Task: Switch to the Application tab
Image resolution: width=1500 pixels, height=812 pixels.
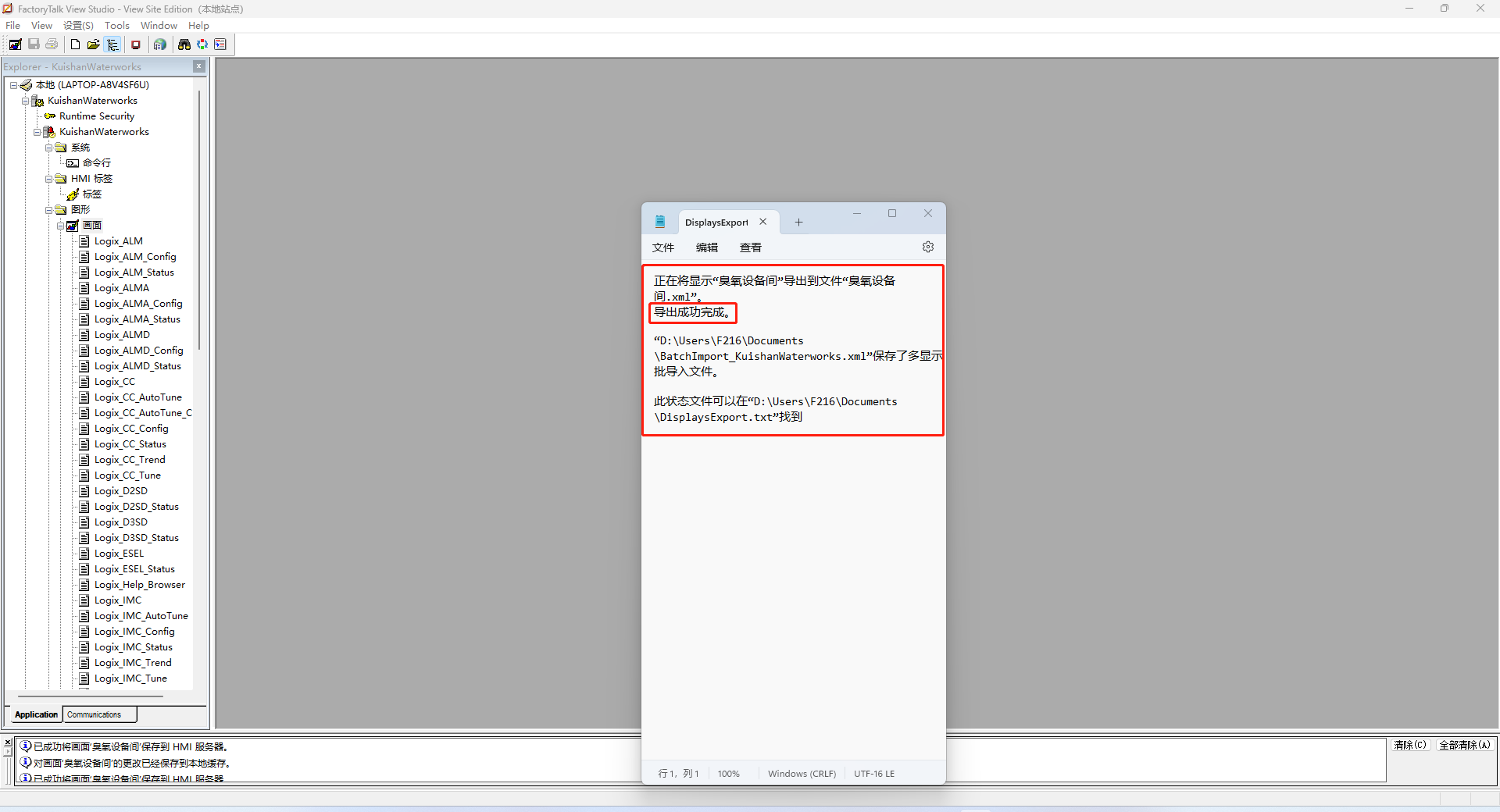Action: tap(36, 714)
